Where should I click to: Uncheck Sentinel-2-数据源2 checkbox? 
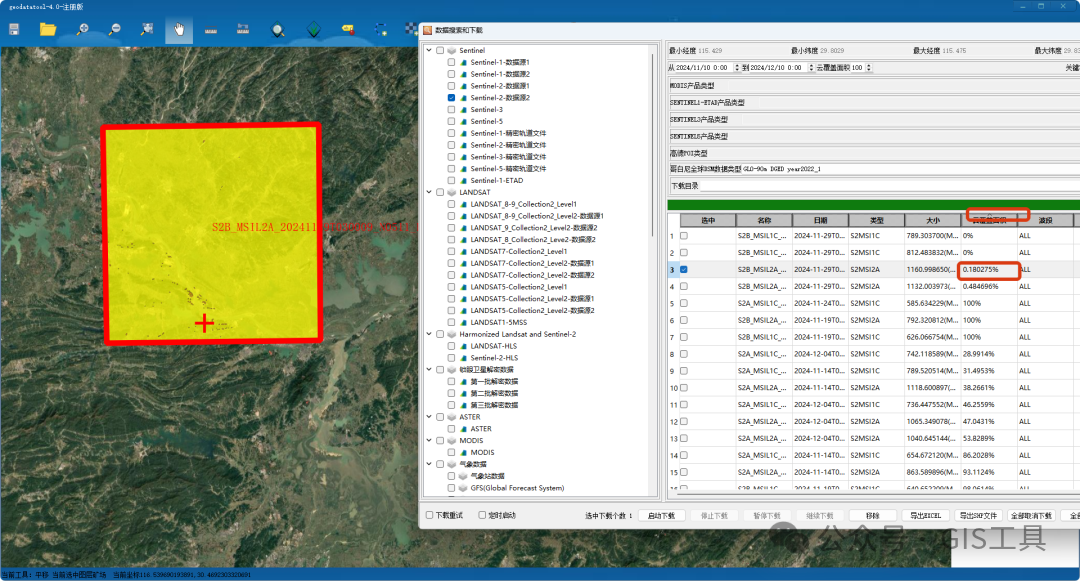[x=451, y=98]
